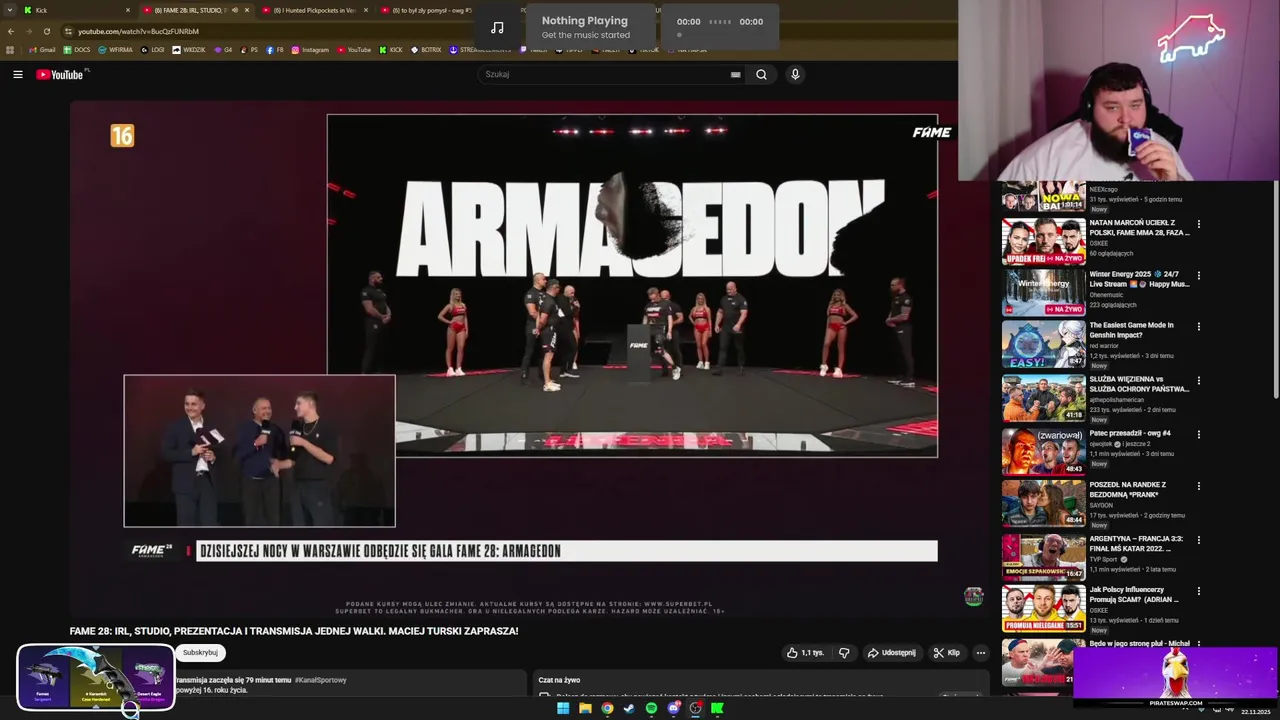This screenshot has width=1280, height=720.
Task: Open the on-screen keyboard icon in search box
Action: click(x=735, y=74)
